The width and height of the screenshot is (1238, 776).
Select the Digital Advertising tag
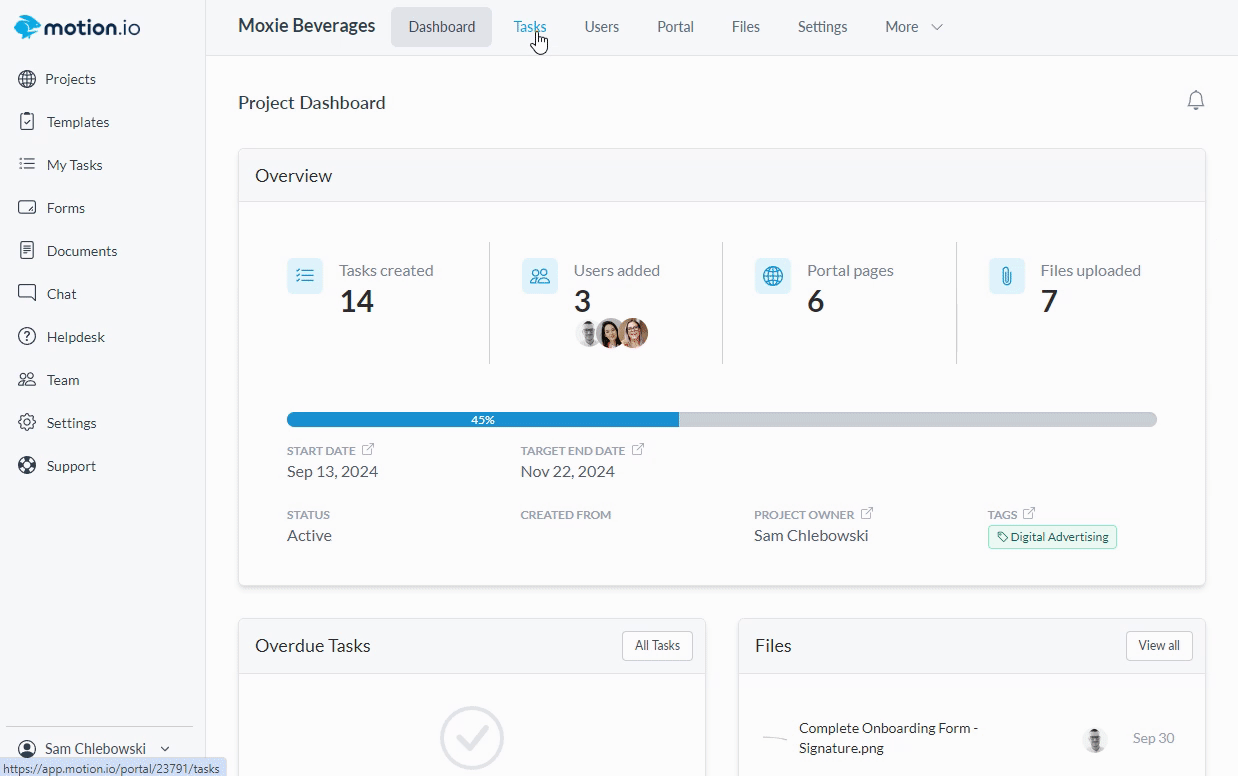[x=1052, y=537]
